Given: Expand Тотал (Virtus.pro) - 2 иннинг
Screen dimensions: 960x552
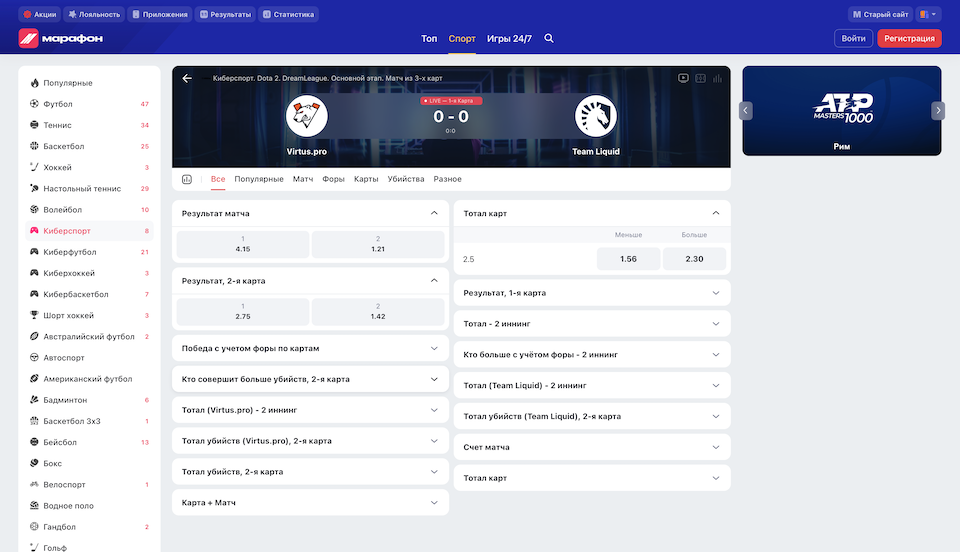Looking at the screenshot, I should (310, 410).
